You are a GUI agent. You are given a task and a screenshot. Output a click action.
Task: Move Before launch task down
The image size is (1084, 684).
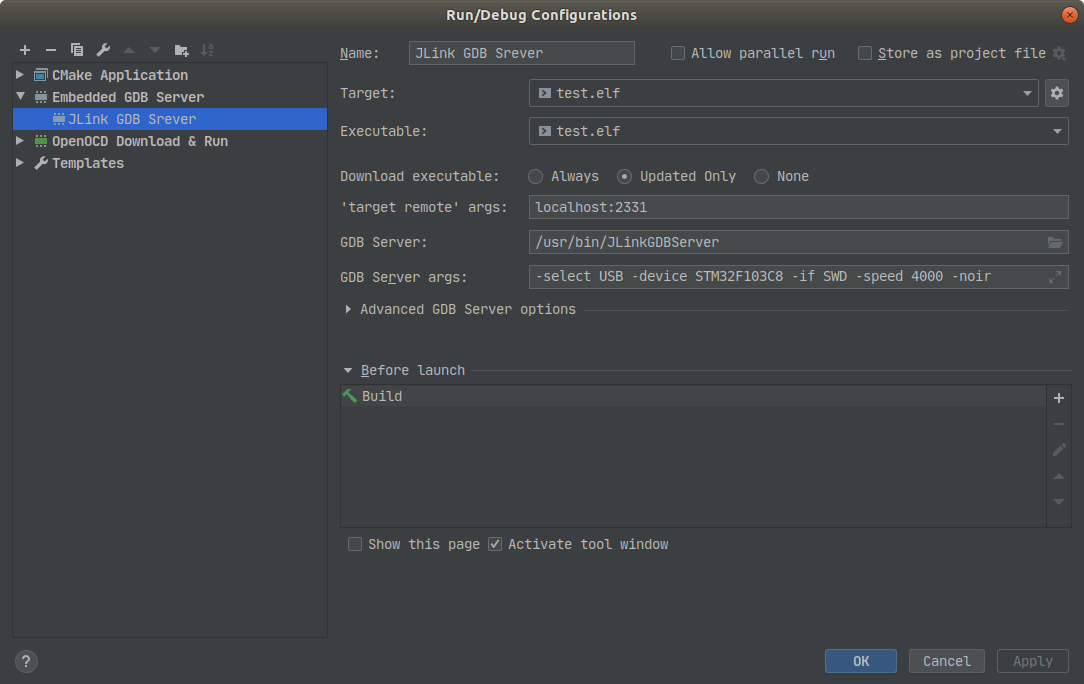pos(1058,501)
